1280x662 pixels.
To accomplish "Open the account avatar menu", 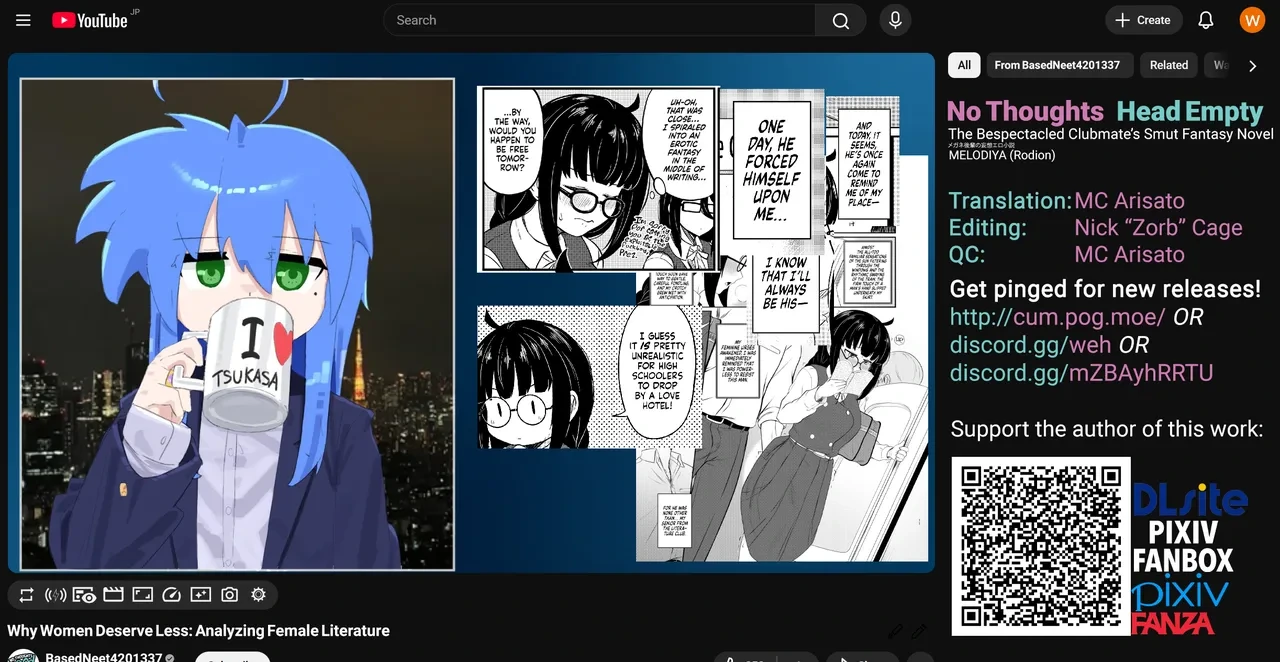I will click(1252, 20).
